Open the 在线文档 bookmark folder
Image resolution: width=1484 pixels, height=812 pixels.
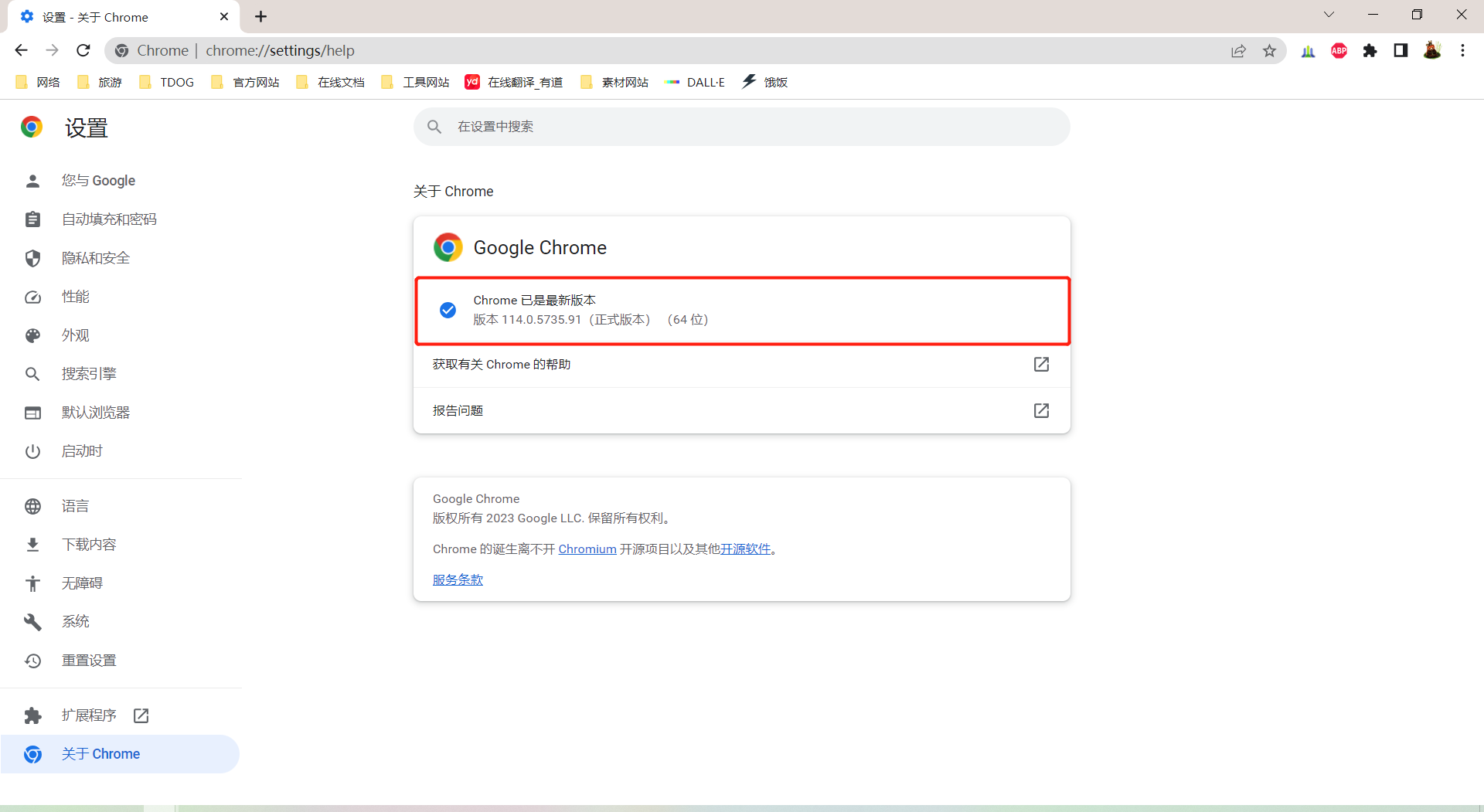331,82
